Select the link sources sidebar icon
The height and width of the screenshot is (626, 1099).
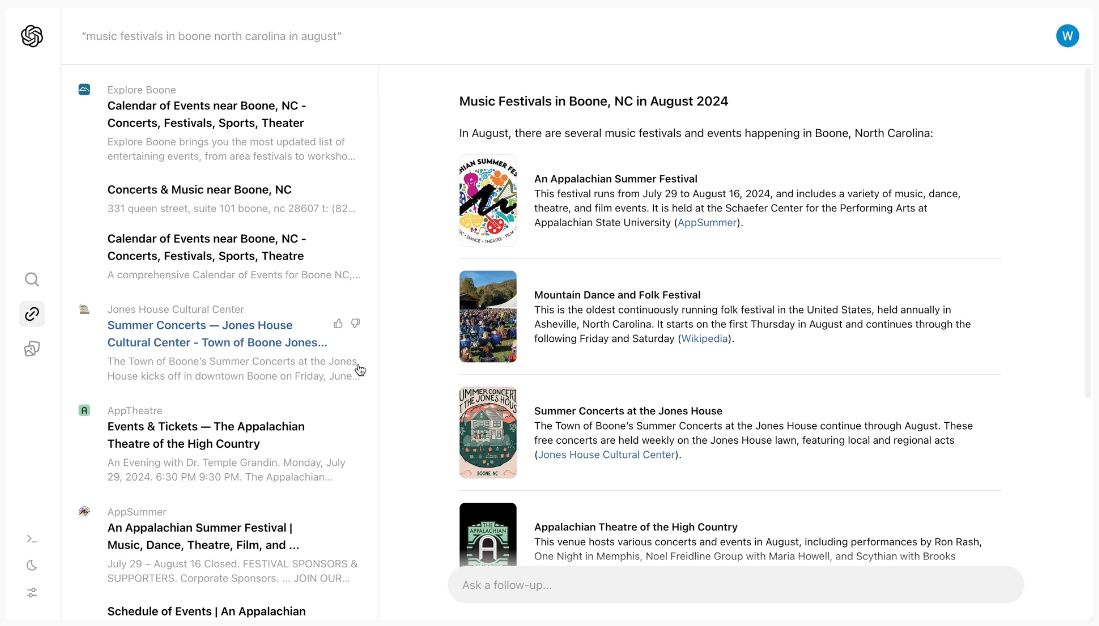[x=32, y=314]
